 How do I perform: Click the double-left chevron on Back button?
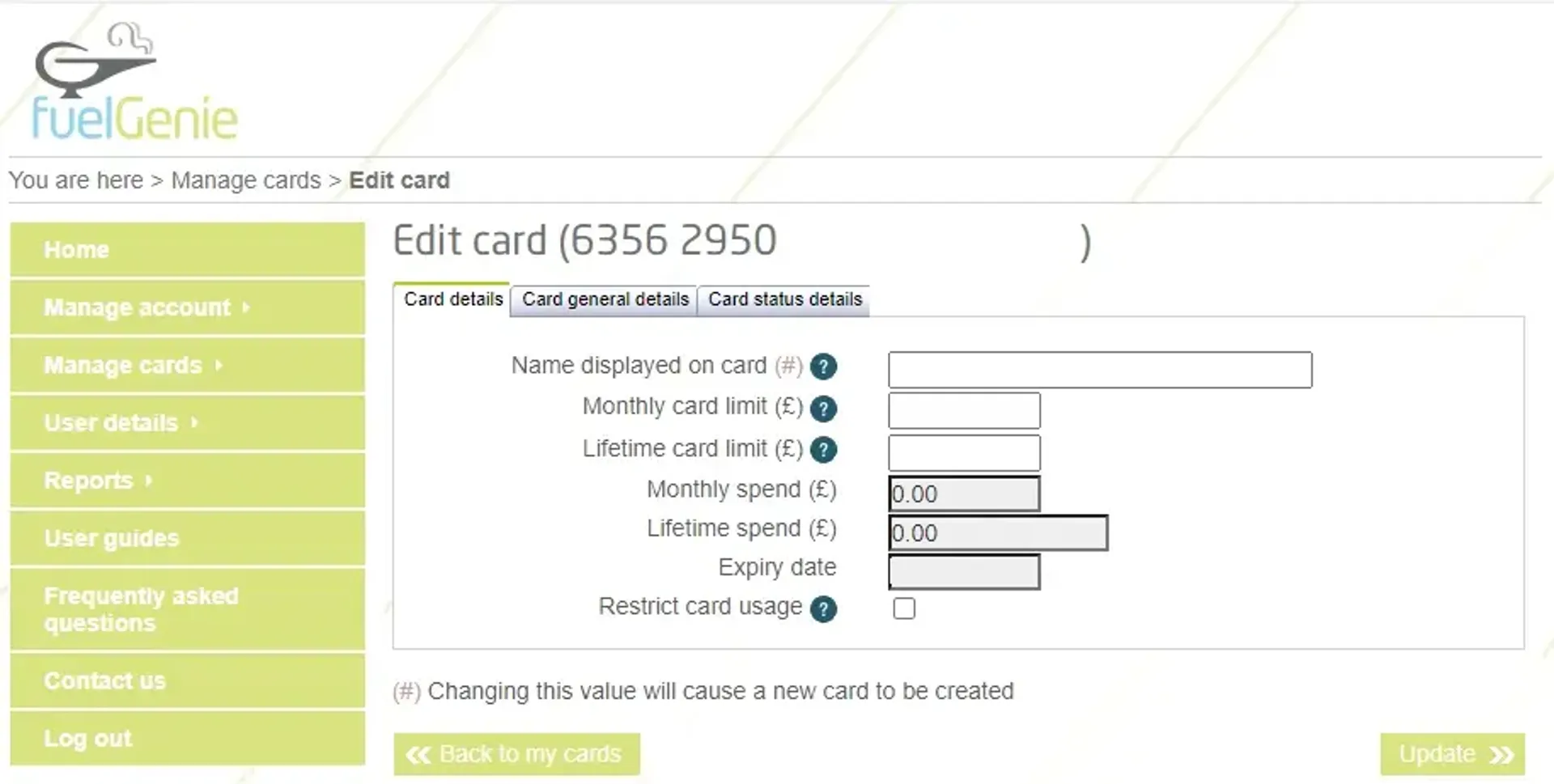coord(419,754)
